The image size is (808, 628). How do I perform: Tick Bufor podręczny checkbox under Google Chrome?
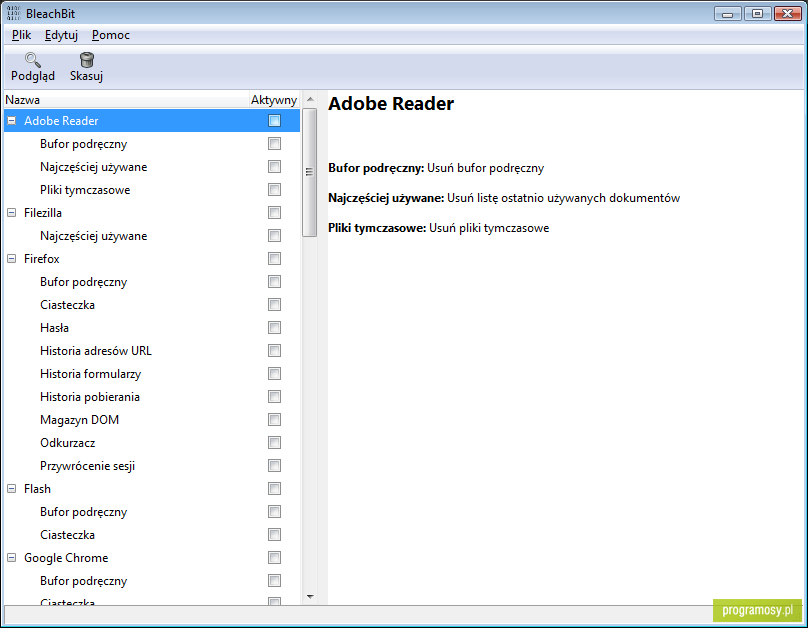[x=275, y=581]
